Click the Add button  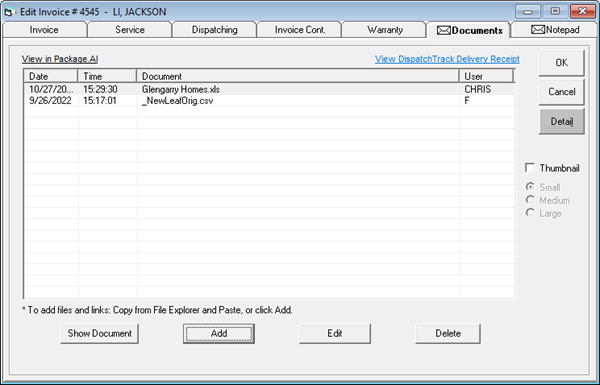219,333
